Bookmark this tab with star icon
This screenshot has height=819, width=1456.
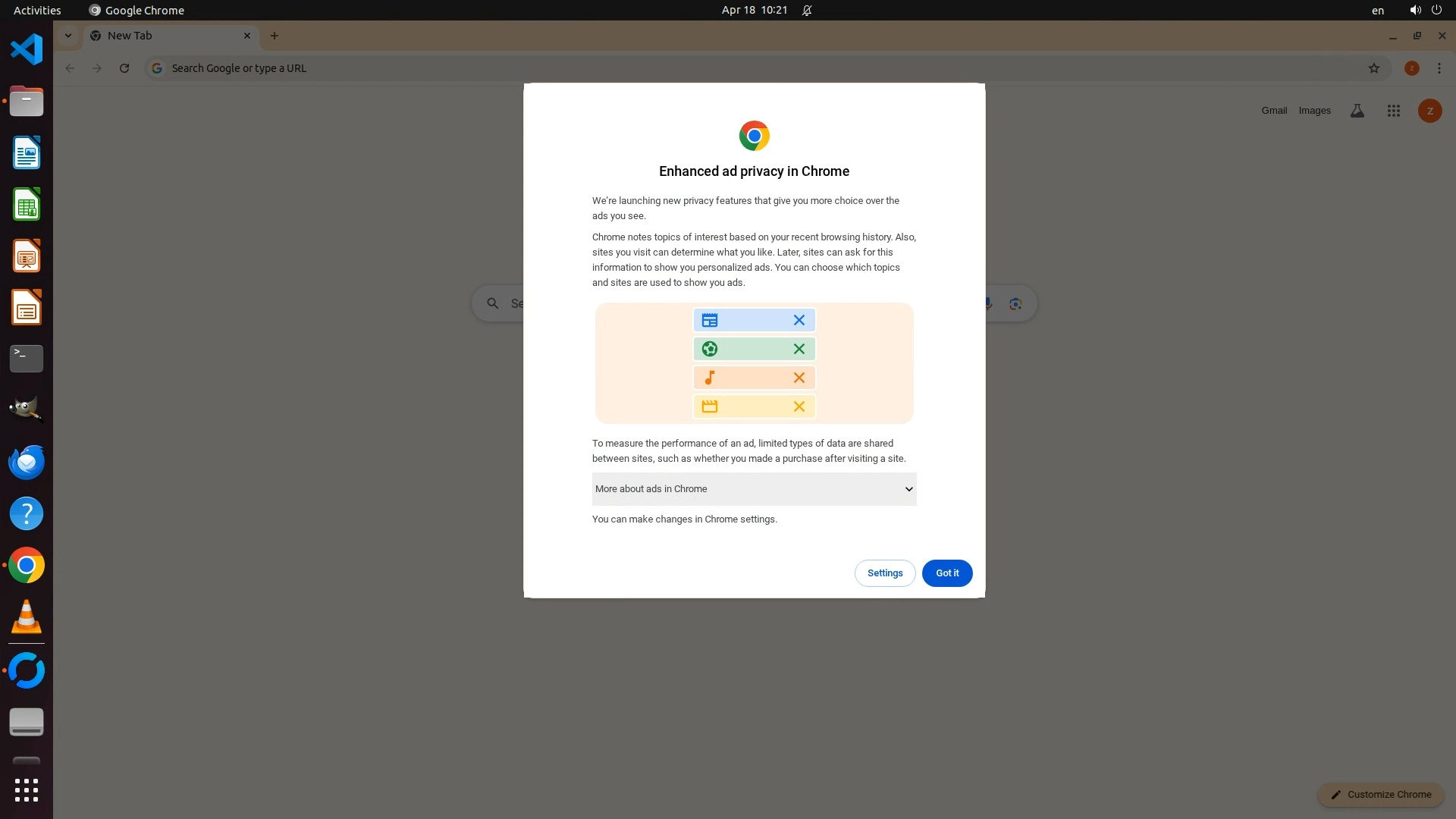(x=1373, y=68)
